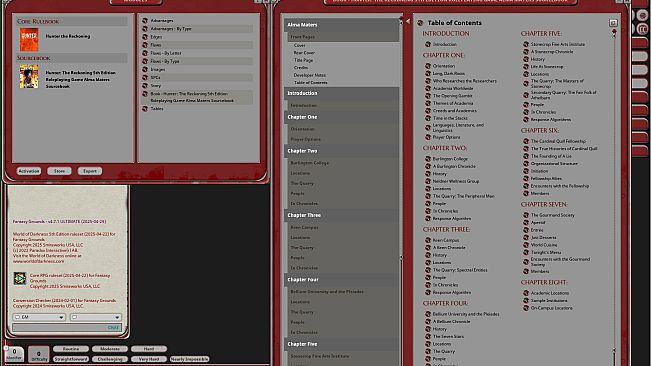
Task: Open The Gourmand Society link icon
Action: click(x=526, y=215)
